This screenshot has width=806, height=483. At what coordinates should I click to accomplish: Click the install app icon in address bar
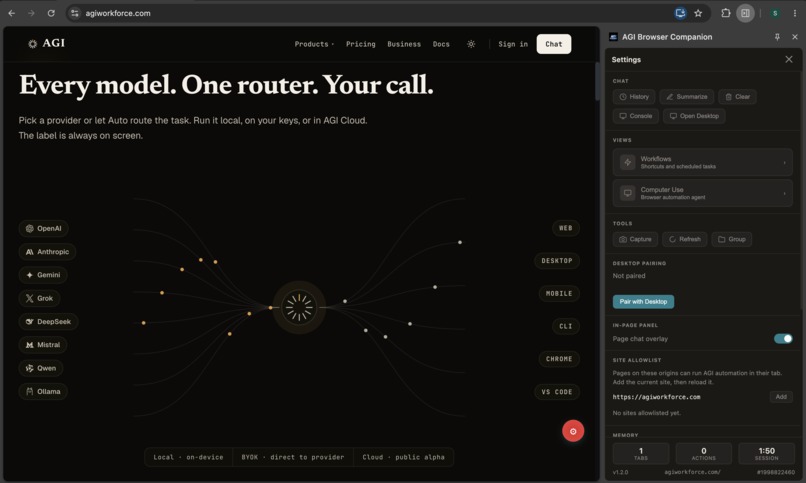pos(680,13)
